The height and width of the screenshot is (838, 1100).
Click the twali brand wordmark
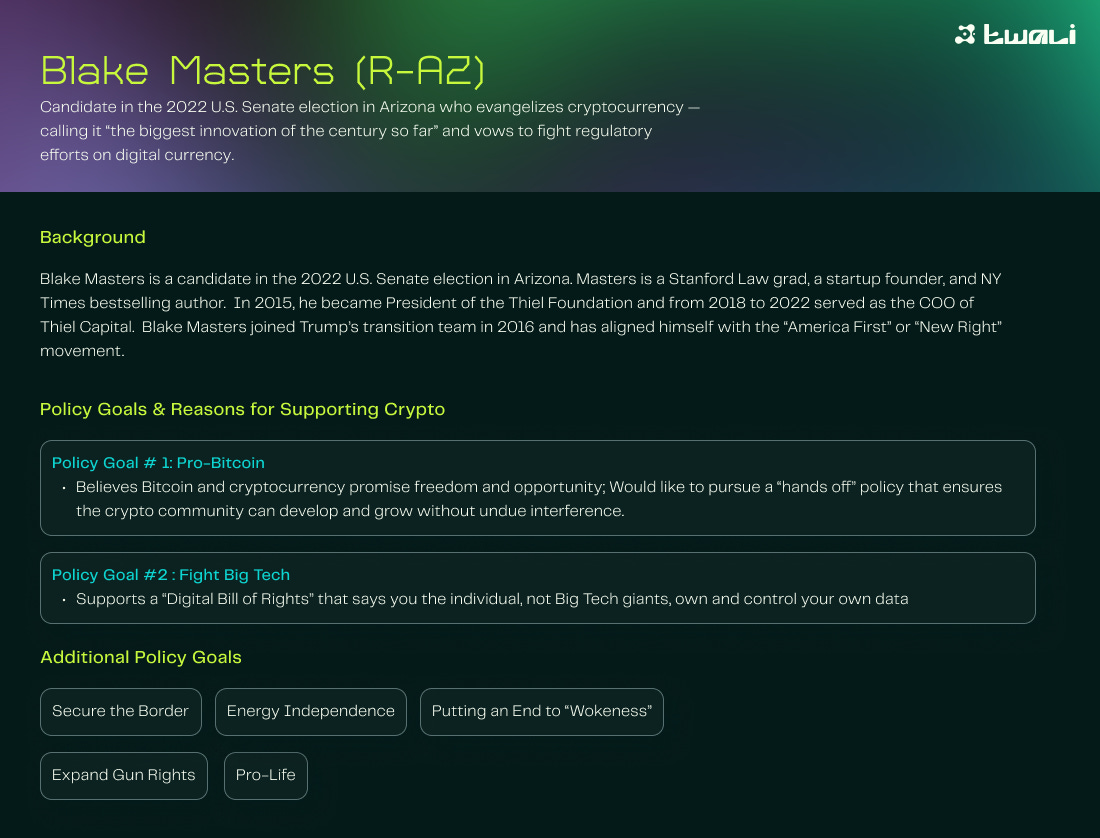coord(1029,34)
